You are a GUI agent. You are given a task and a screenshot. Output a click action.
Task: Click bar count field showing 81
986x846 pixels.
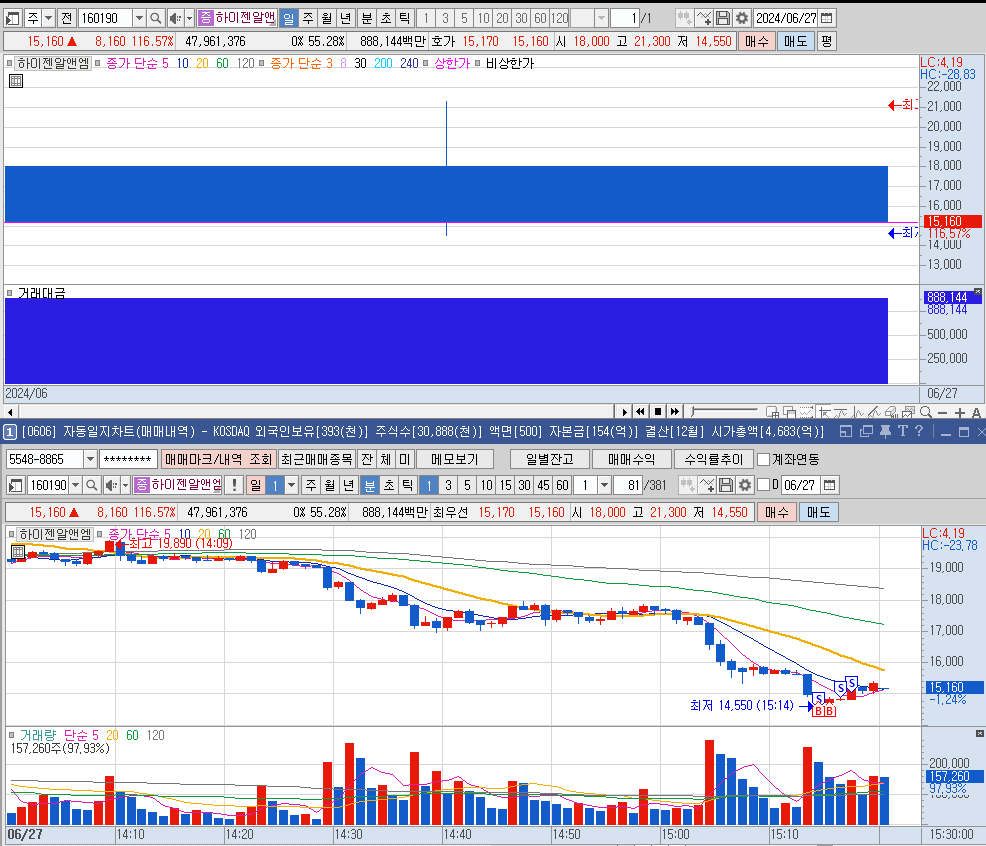[628, 485]
